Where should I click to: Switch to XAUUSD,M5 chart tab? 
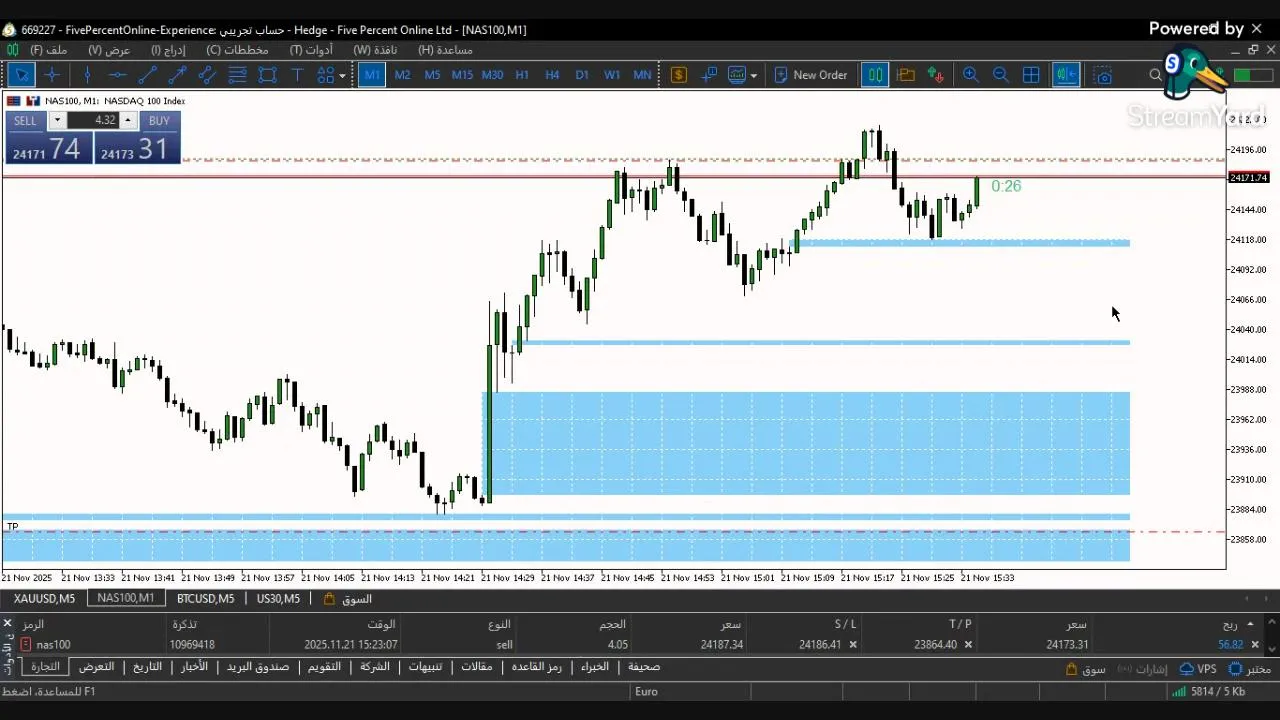(x=44, y=598)
